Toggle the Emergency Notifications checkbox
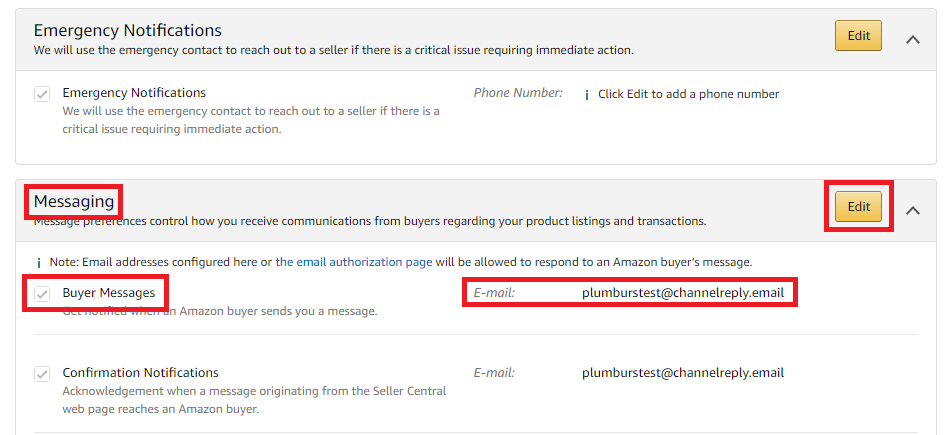Image resolution: width=952 pixels, height=435 pixels. [42, 94]
